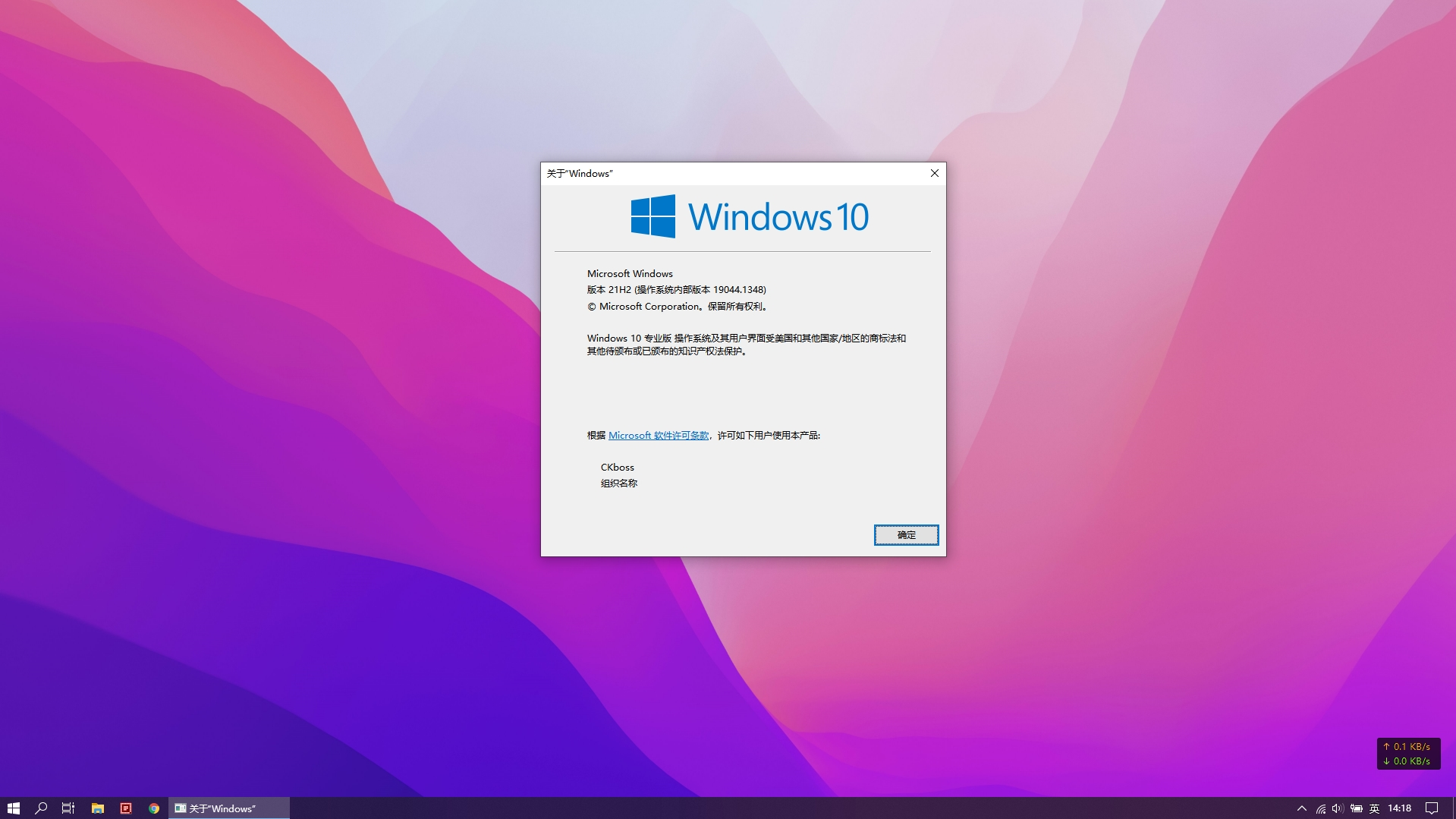The height and width of the screenshot is (819, 1456).
Task: Click the registered user name CKboss
Action: (618, 468)
